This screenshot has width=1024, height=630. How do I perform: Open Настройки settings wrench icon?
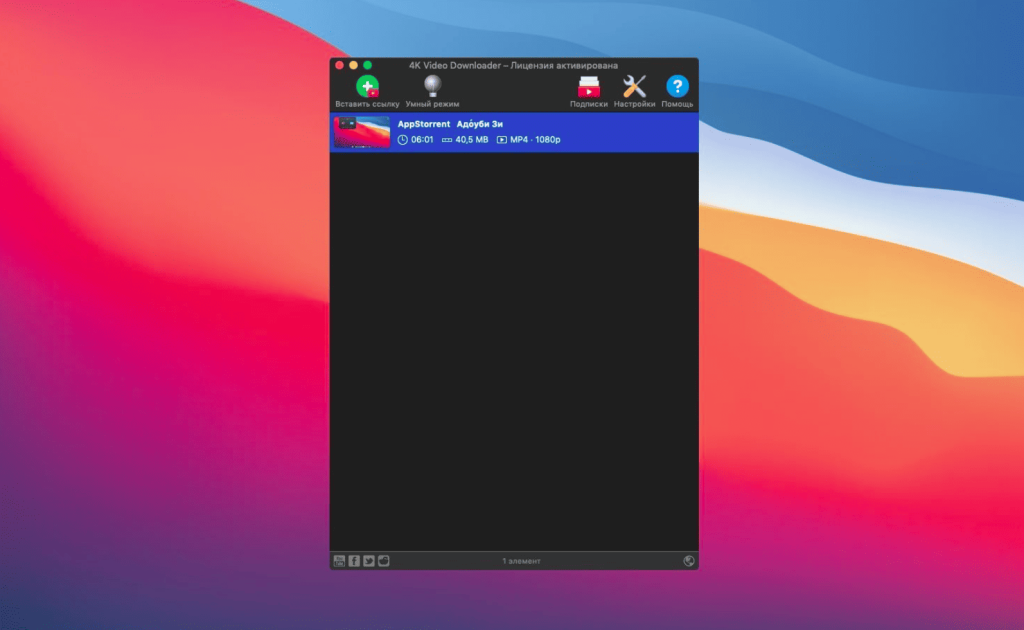click(x=633, y=86)
